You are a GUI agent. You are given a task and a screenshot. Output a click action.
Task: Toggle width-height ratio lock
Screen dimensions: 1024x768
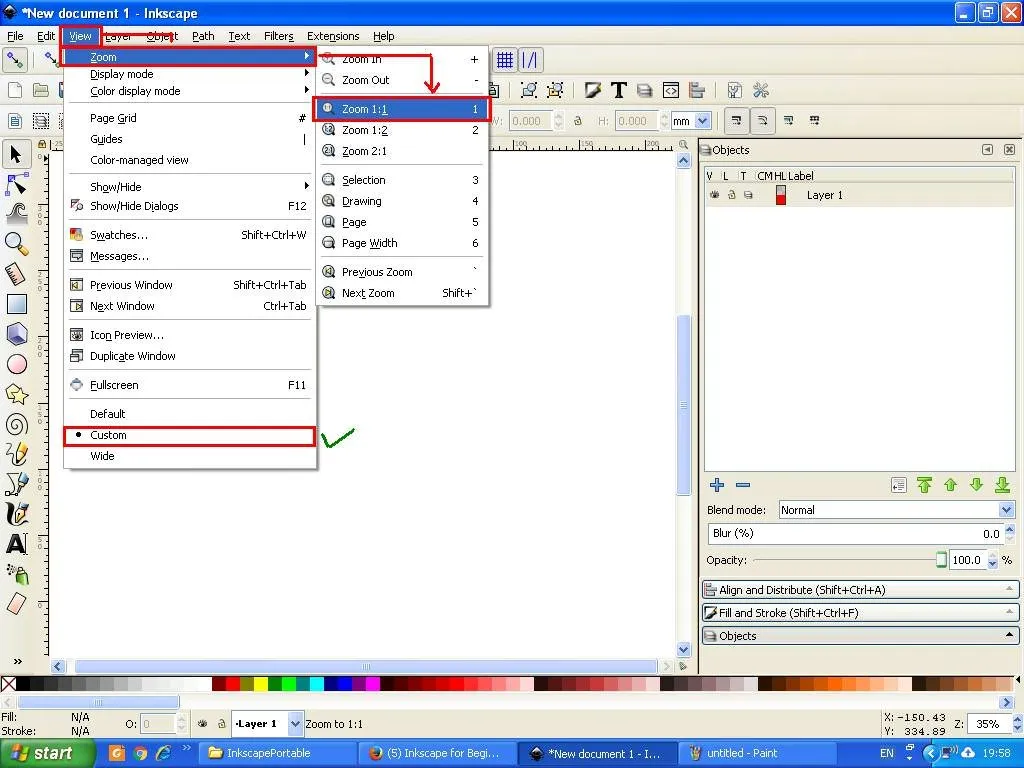(x=578, y=121)
